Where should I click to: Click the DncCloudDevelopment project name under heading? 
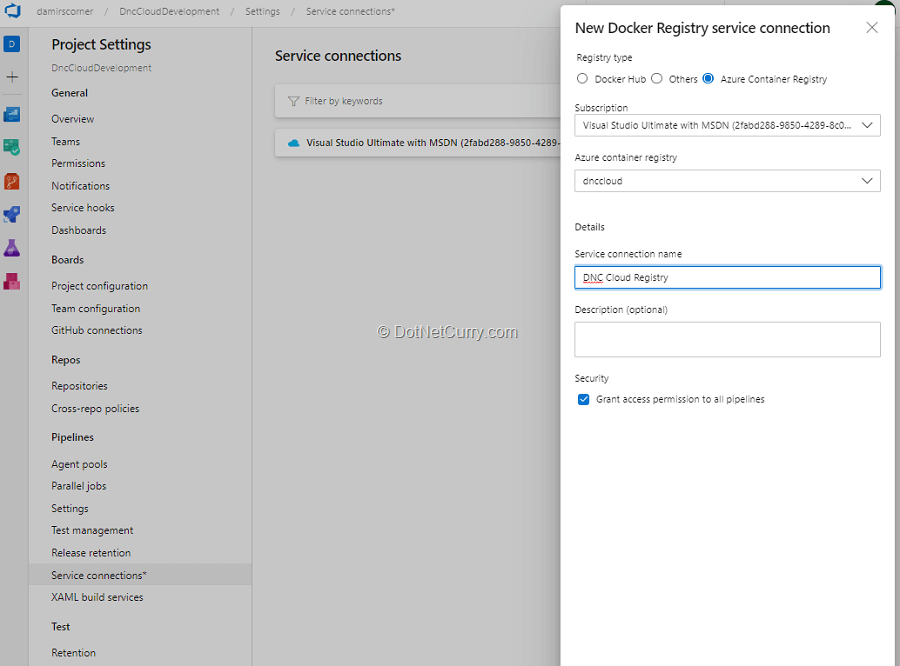101,68
